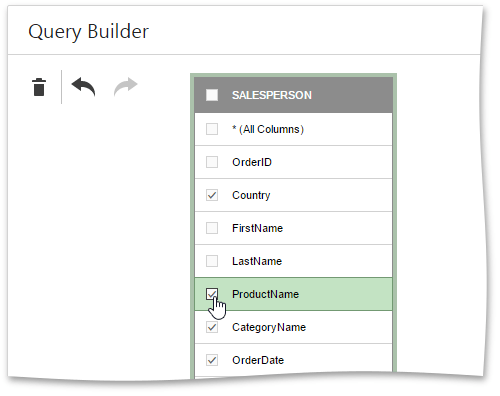Uncheck the OrderDate checkbox

click(x=212, y=360)
